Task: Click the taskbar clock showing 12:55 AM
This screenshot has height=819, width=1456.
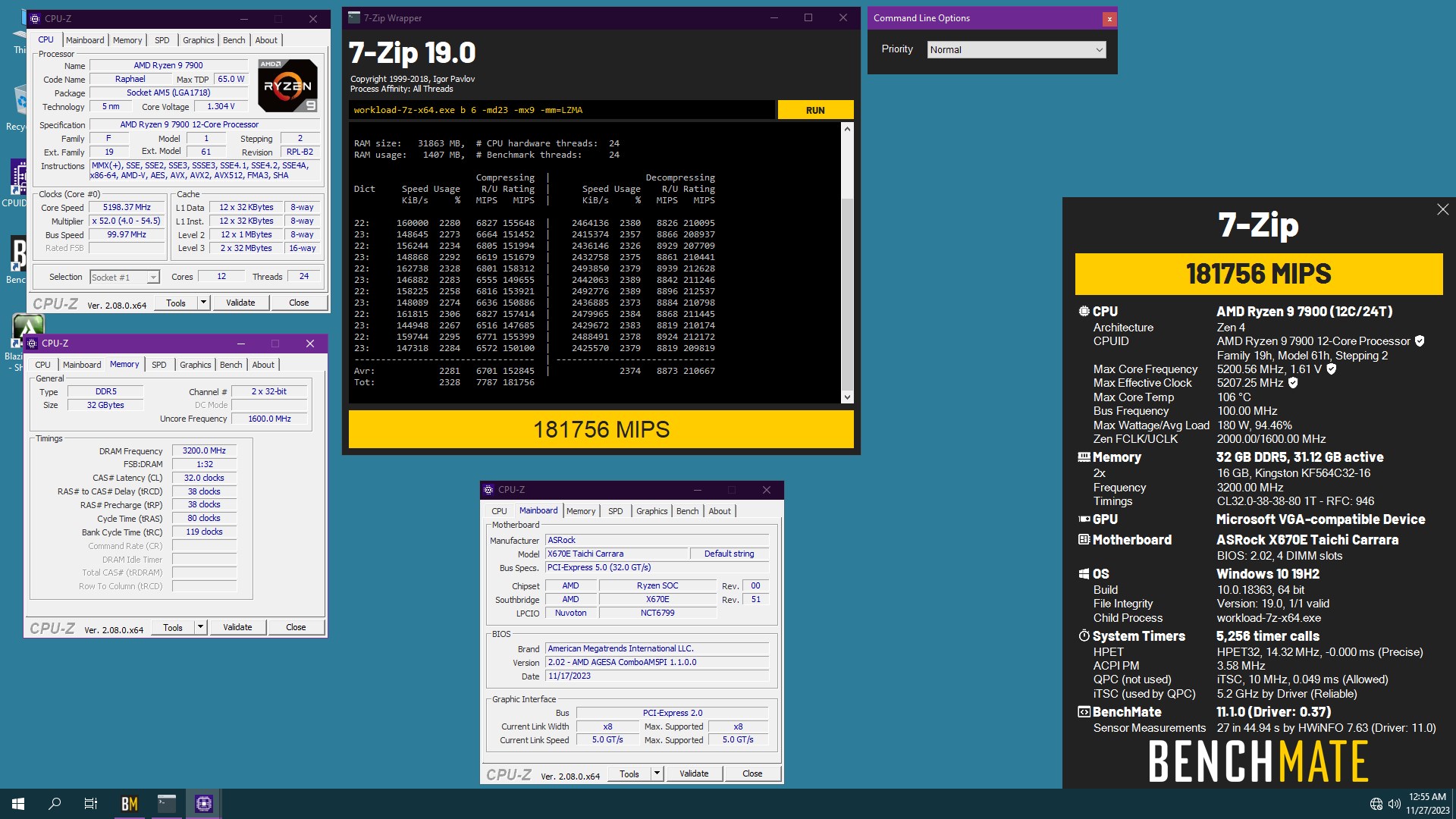Action: click(x=1427, y=804)
